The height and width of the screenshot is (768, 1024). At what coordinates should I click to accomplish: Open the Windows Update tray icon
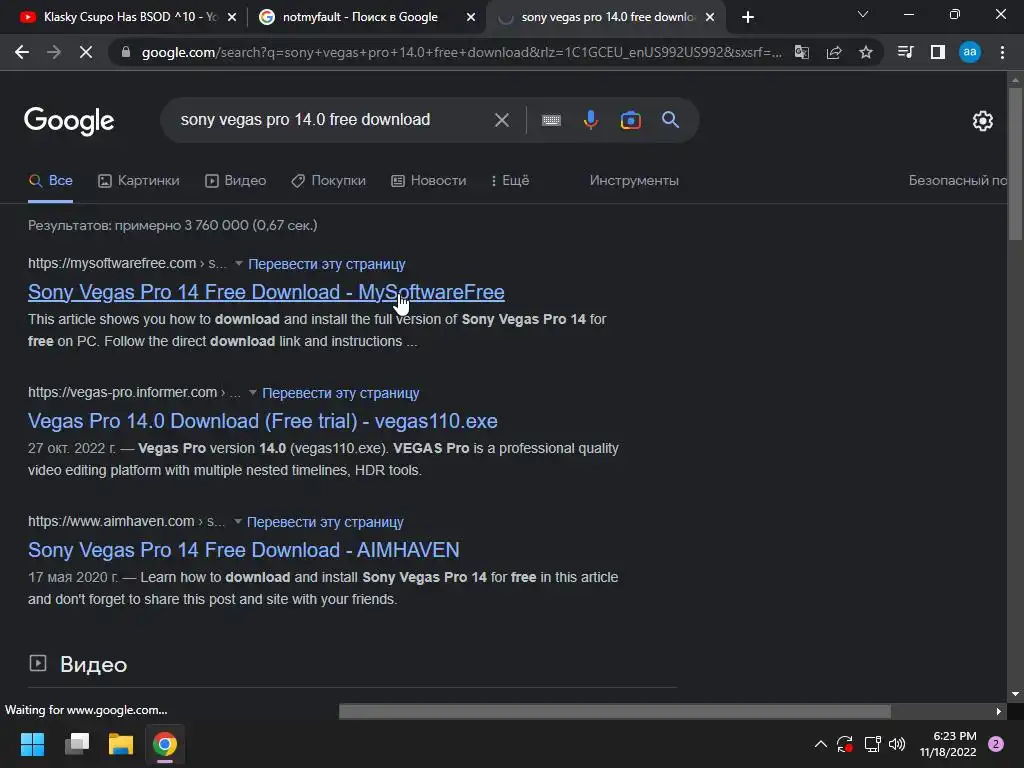click(844, 744)
